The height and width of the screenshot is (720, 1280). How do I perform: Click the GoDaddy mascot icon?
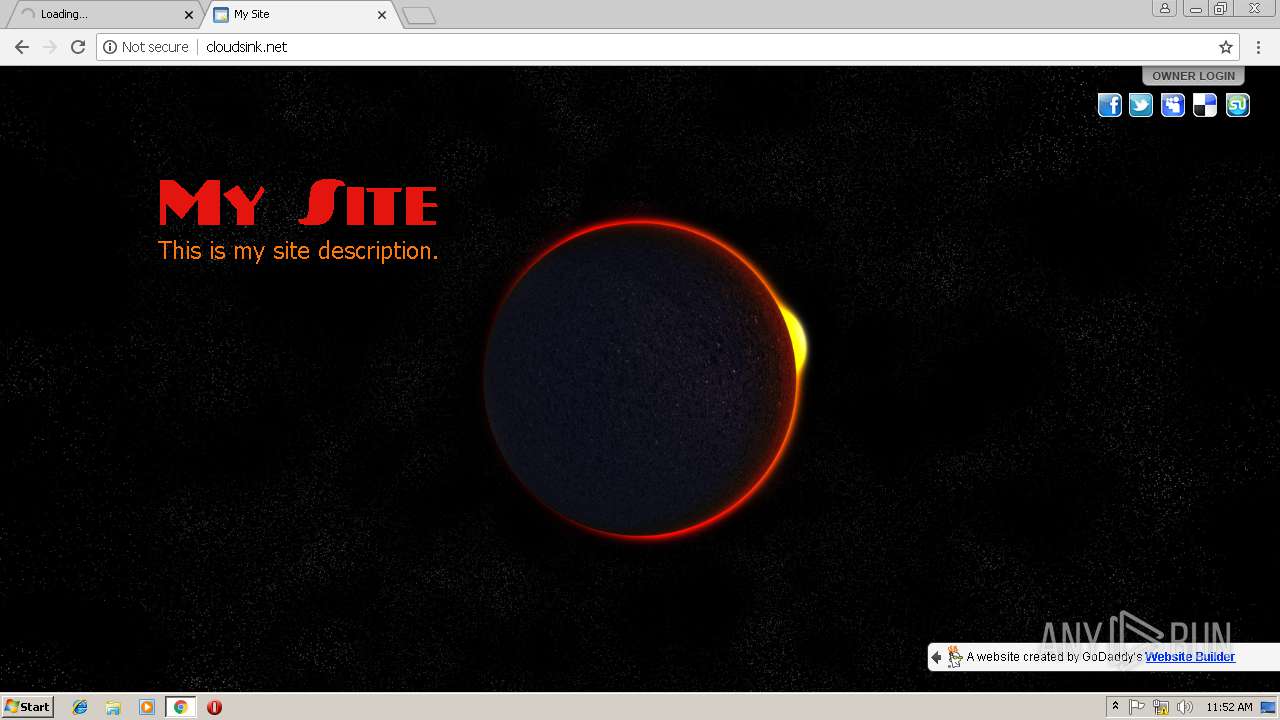click(x=955, y=657)
